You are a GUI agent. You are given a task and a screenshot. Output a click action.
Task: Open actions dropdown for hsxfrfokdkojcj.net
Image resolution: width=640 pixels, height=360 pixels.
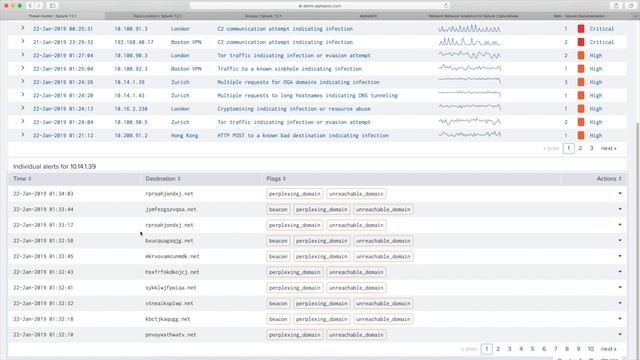pos(620,271)
